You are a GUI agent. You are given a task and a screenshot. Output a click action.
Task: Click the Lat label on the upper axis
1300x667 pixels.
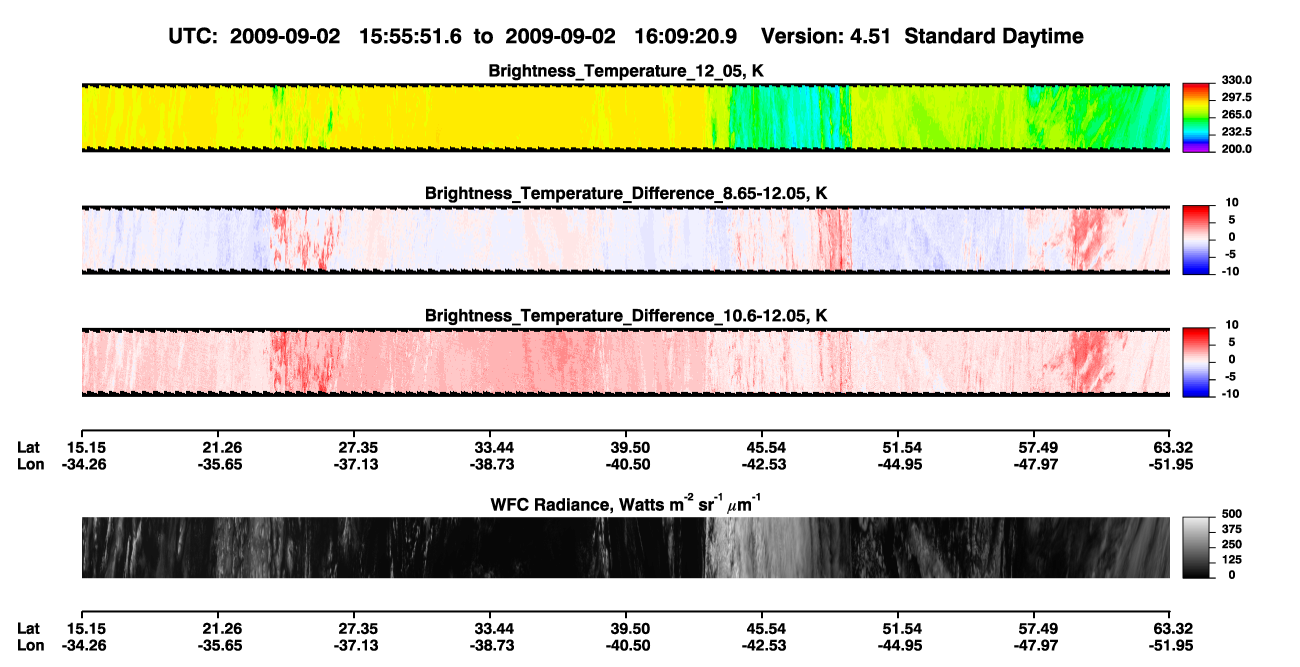coord(28,447)
